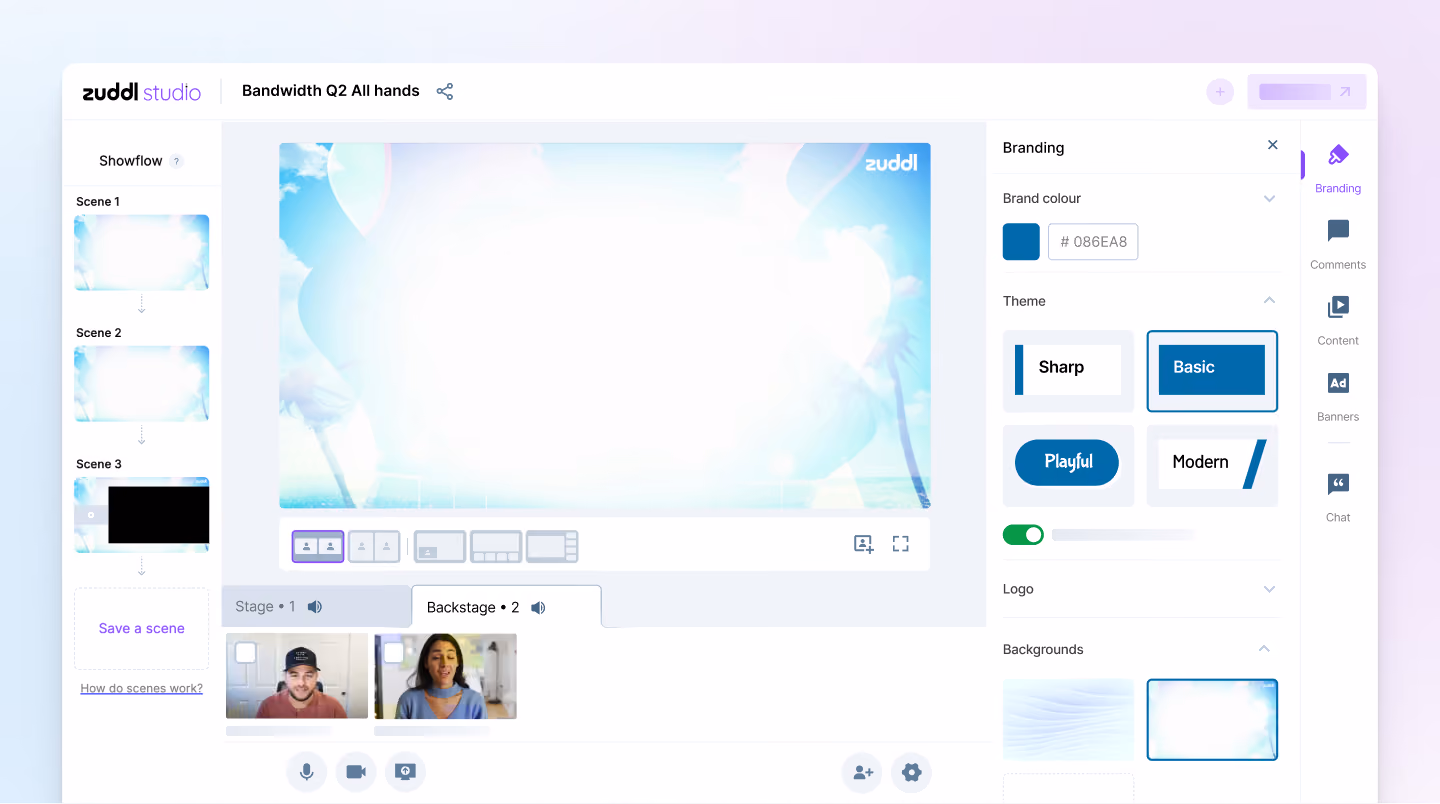Select the picture-in-picture presentation layout

(440, 547)
